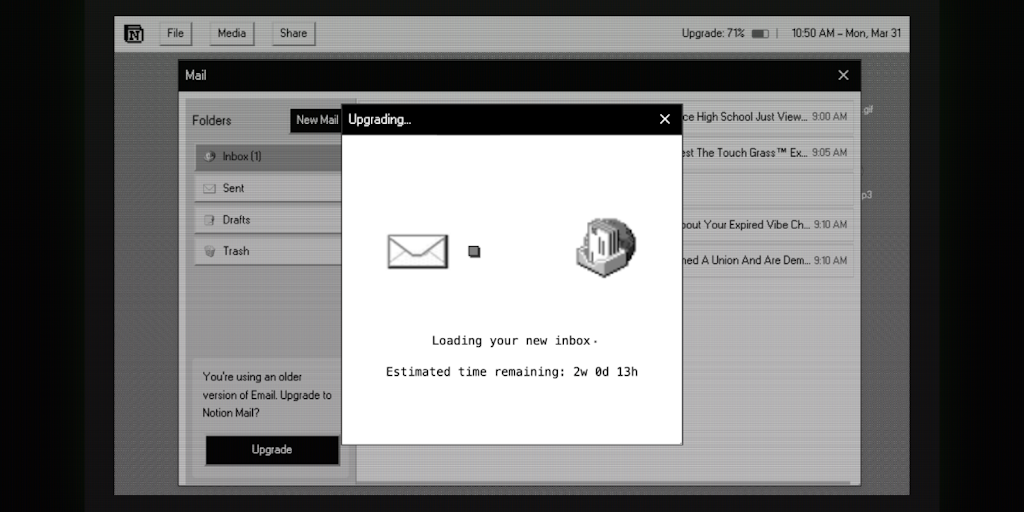Close the Mail window
The height and width of the screenshot is (512, 1024).
(x=843, y=76)
